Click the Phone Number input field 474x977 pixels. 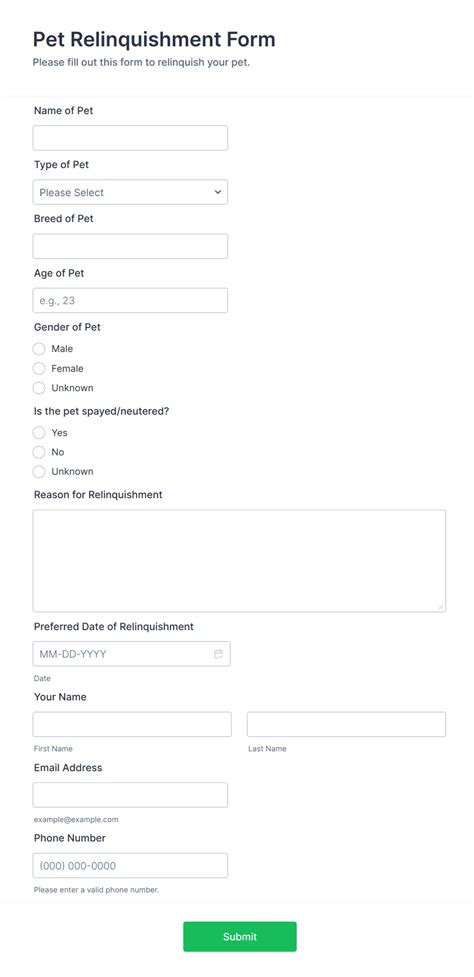(x=130, y=865)
